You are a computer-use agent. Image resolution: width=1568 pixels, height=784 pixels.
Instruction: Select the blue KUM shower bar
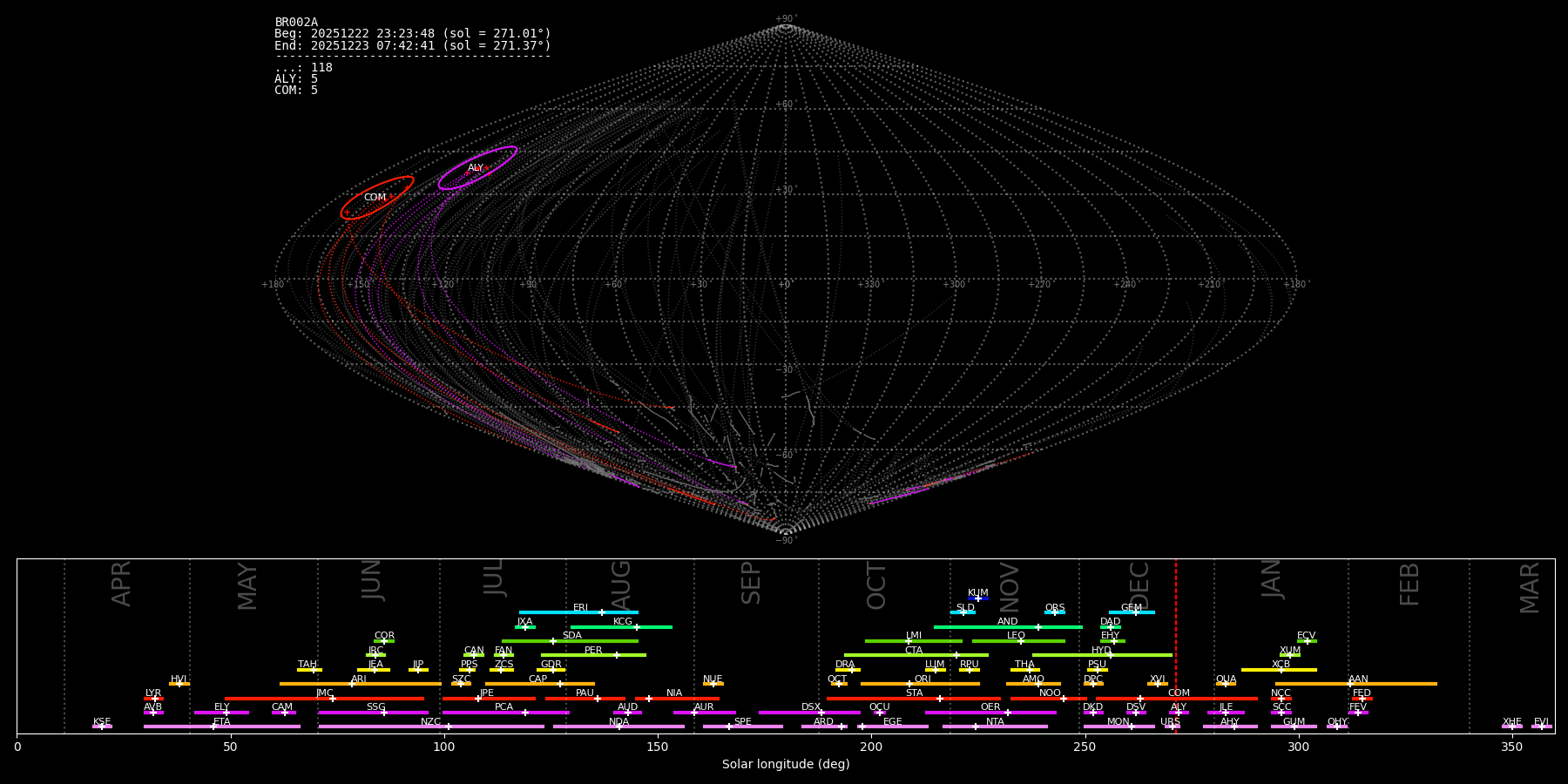pos(978,598)
